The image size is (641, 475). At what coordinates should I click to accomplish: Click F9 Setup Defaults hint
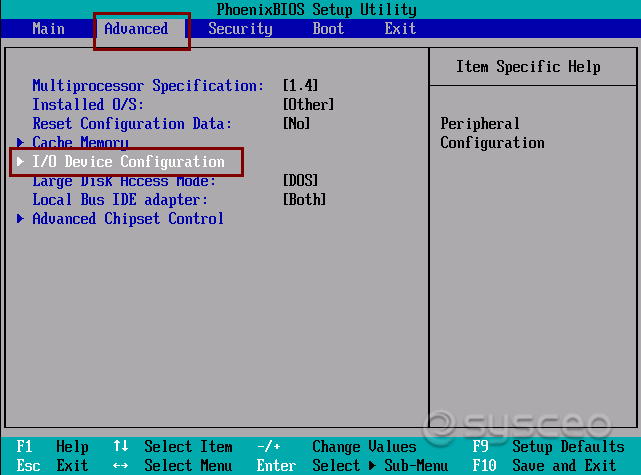tap(549, 446)
